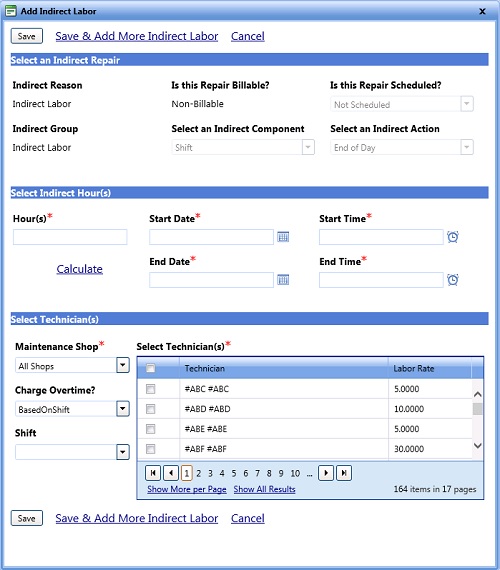This screenshot has height=570, width=500.
Task: Focus the End Time input field
Action: pos(381,280)
